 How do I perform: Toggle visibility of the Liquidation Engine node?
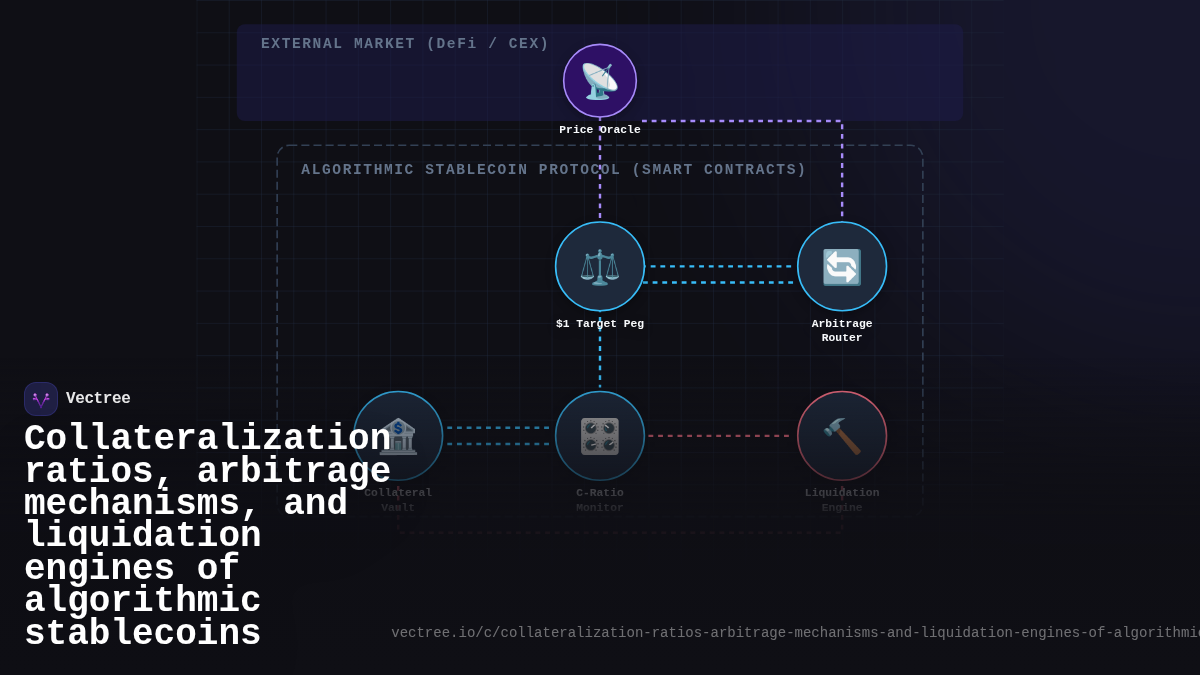pyautogui.click(x=842, y=435)
